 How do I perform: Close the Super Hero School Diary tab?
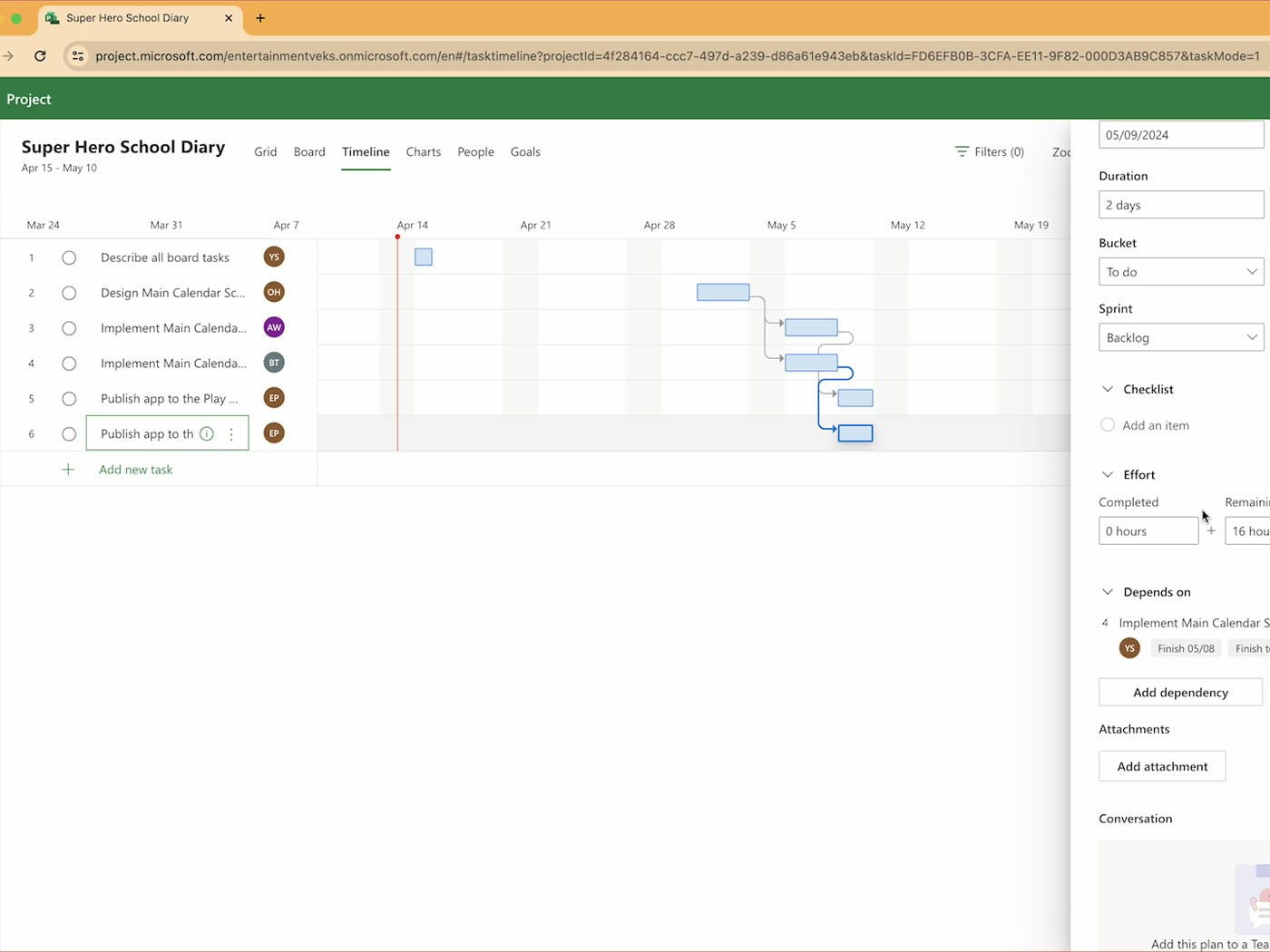tap(229, 18)
